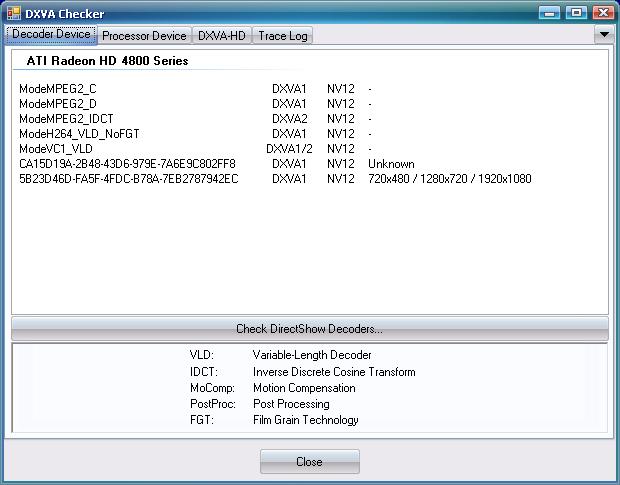Click the Film Grain Technology description
Image resolution: width=620 pixels, height=485 pixels.
coord(306,420)
